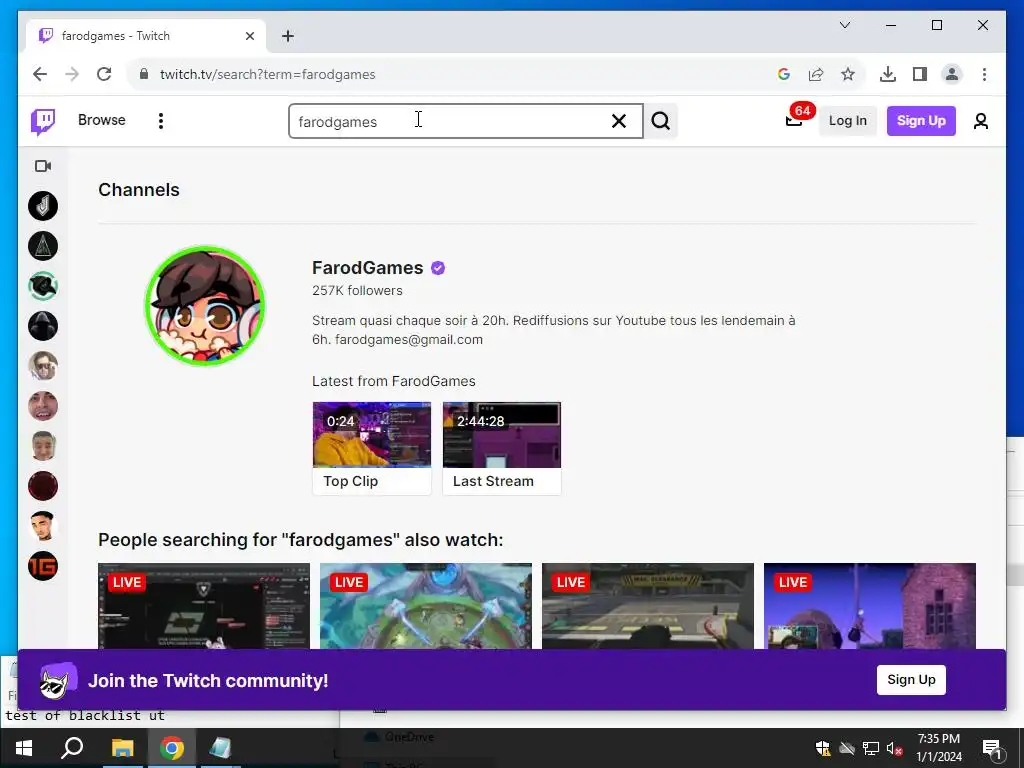Select the farodgames - Twitch browser tab
Image resolution: width=1024 pixels, height=768 pixels.
point(146,36)
